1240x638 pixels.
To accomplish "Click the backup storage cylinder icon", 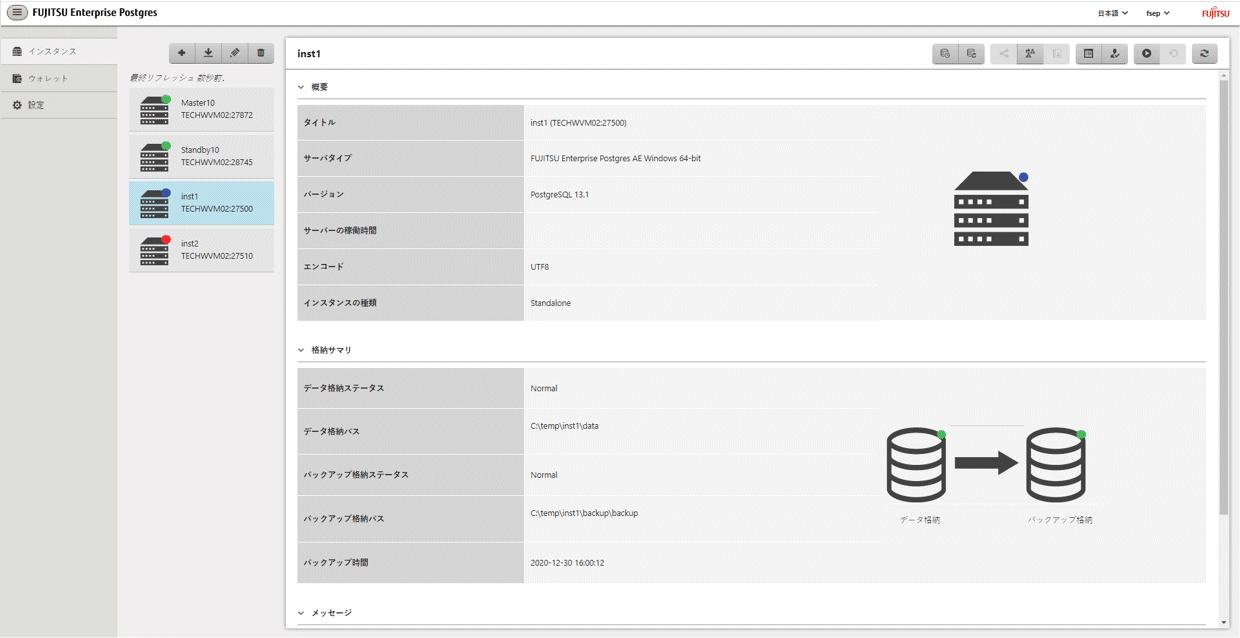I will [x=1056, y=465].
